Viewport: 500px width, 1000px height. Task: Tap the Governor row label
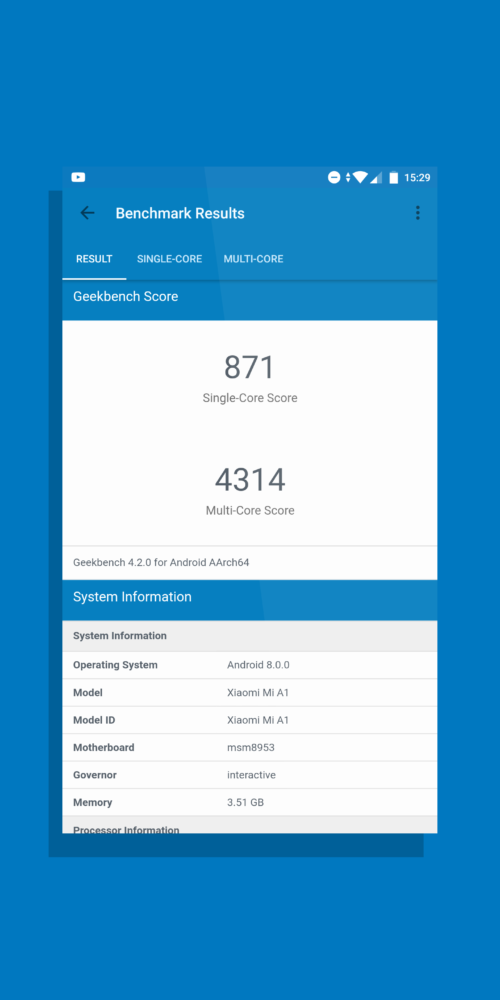(x=95, y=775)
